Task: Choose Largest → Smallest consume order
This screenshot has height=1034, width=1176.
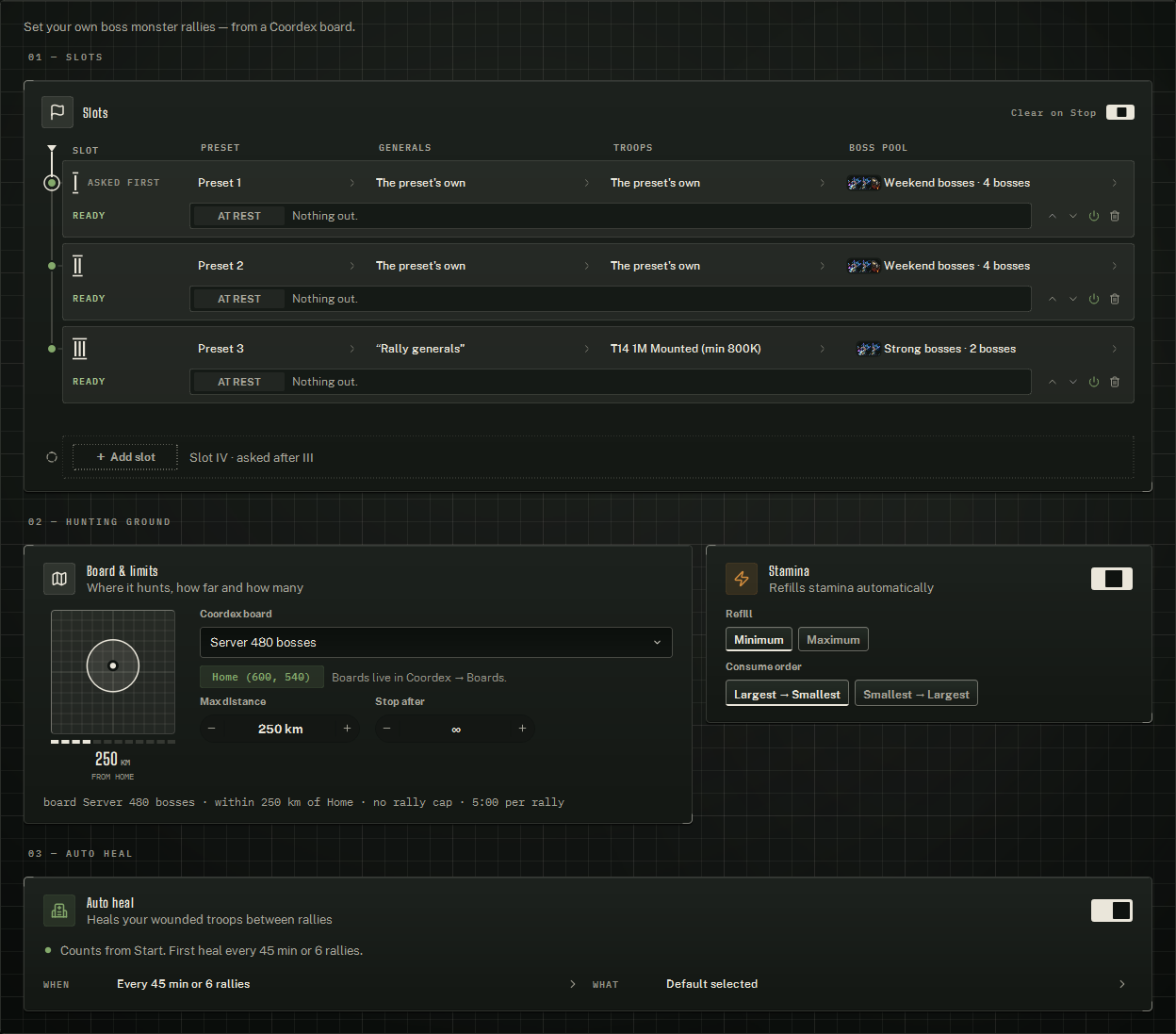Action: click(x=787, y=694)
